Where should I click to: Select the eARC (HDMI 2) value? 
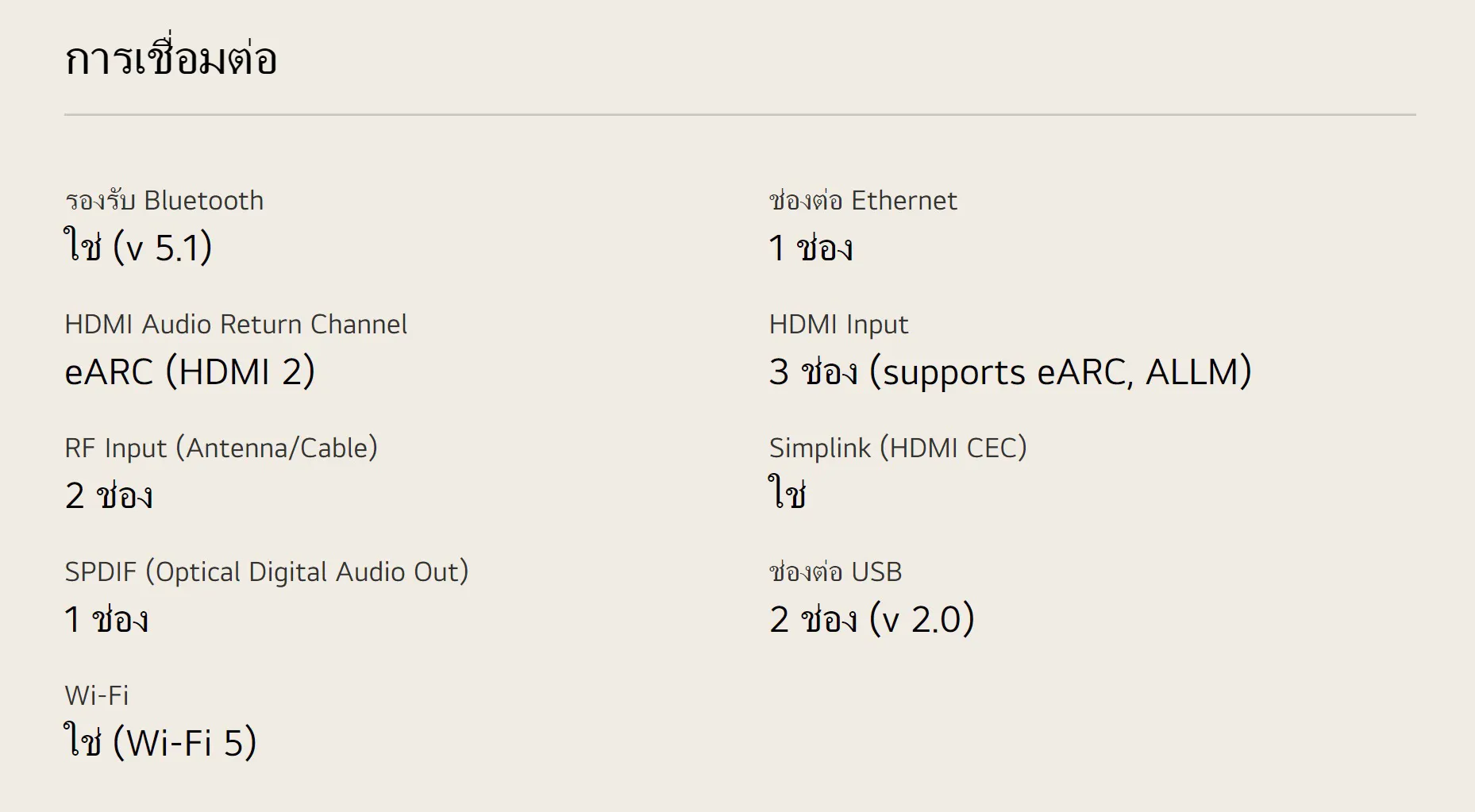coord(190,371)
